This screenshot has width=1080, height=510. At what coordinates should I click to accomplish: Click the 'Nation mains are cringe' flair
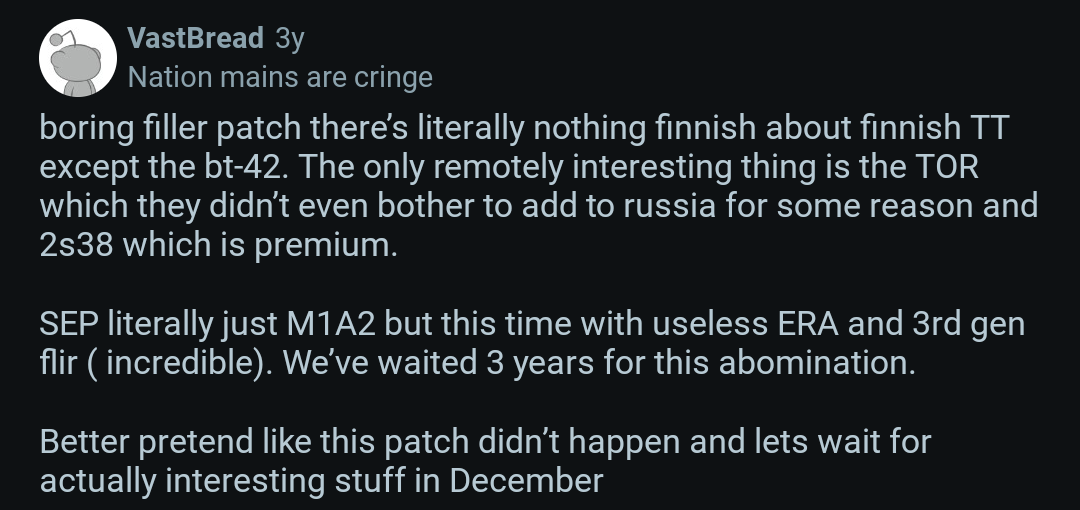(281, 77)
